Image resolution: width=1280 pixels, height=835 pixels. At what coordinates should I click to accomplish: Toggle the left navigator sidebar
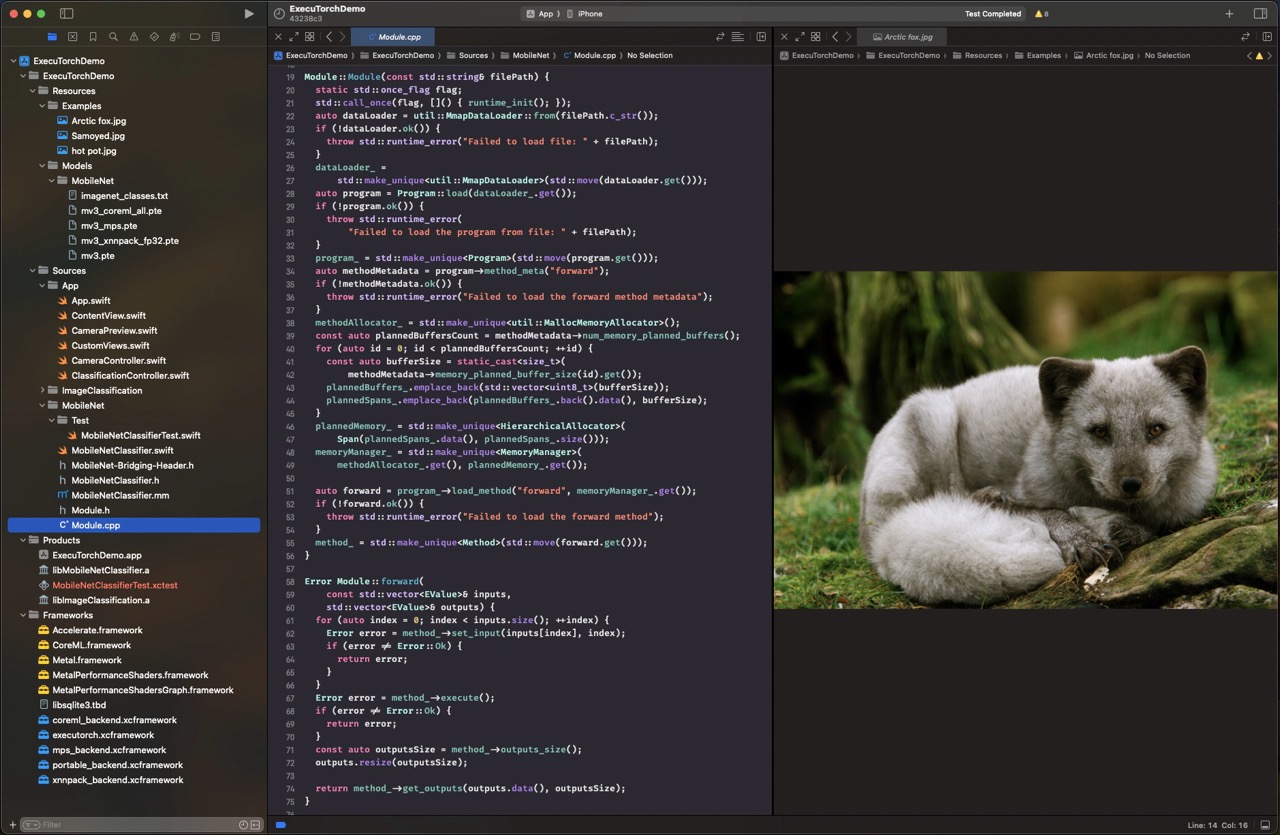66,14
